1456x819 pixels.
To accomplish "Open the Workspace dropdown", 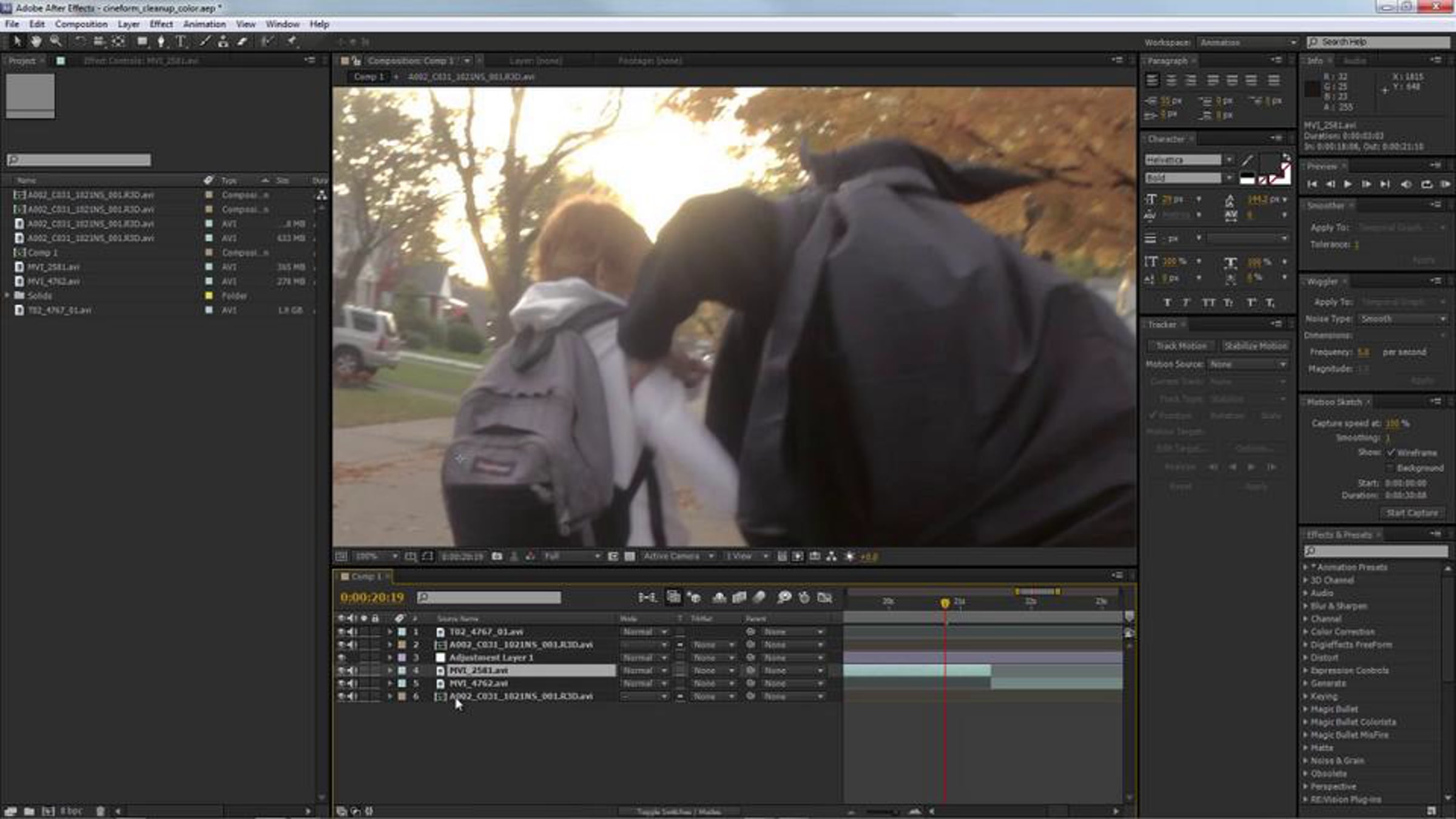I will pyautogui.click(x=1247, y=42).
